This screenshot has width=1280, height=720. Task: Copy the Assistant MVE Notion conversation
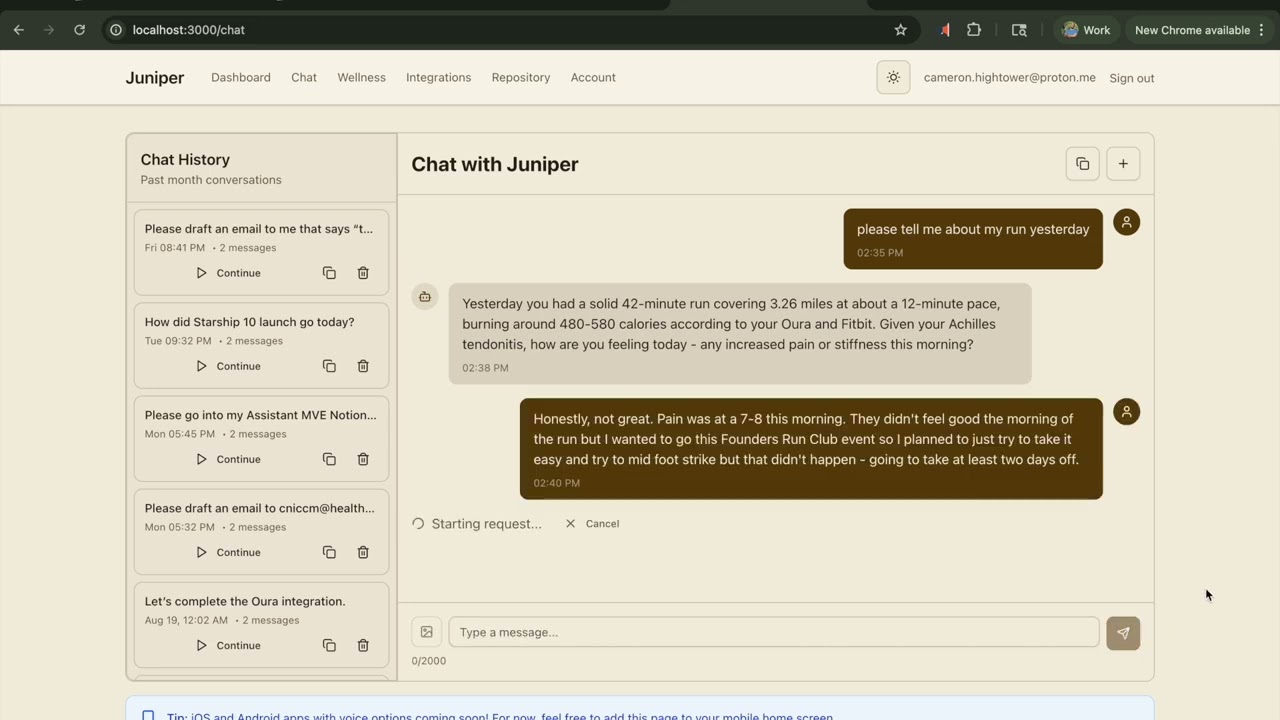pos(329,459)
